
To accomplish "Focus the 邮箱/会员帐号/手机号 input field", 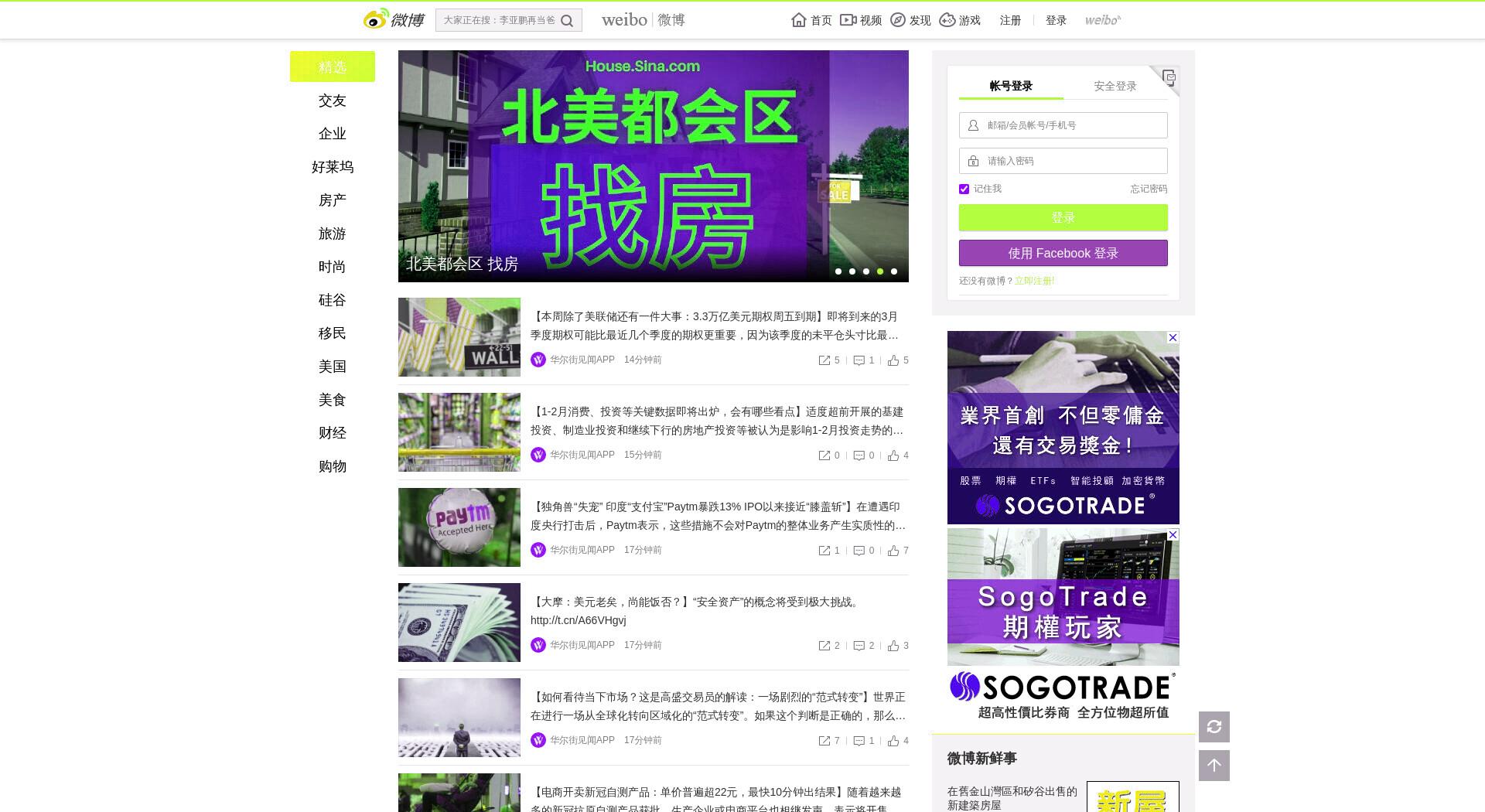I will (1063, 125).
